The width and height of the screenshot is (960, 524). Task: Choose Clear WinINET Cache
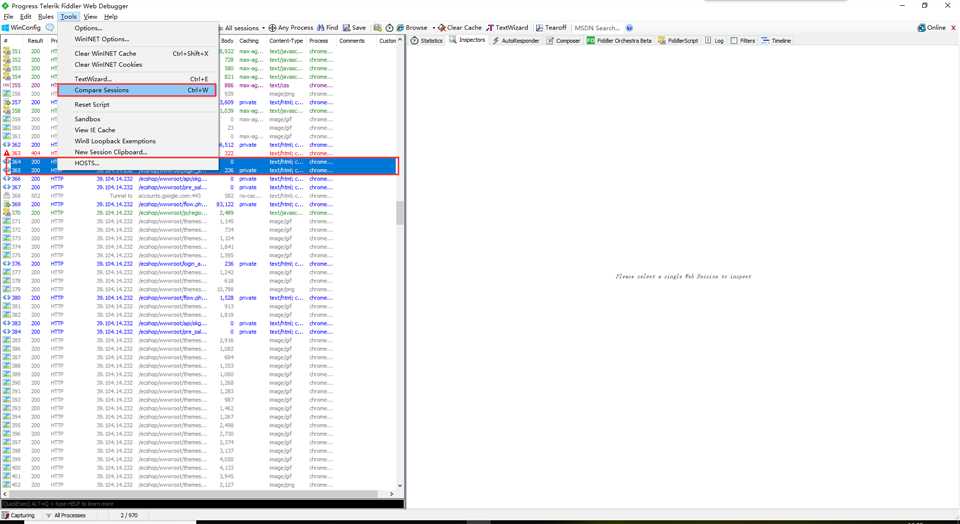tap(138, 54)
